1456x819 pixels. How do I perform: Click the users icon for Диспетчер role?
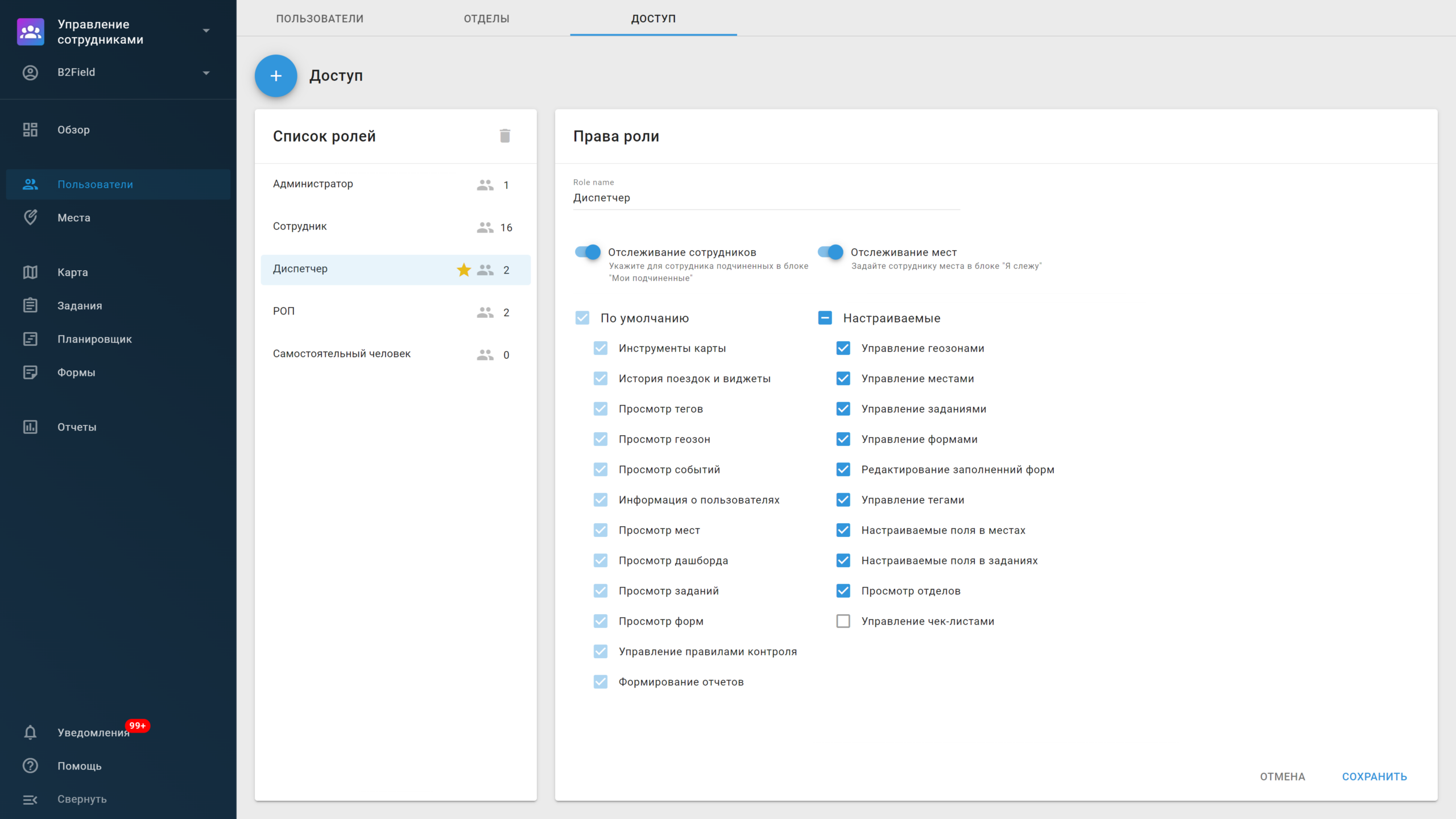(x=485, y=270)
